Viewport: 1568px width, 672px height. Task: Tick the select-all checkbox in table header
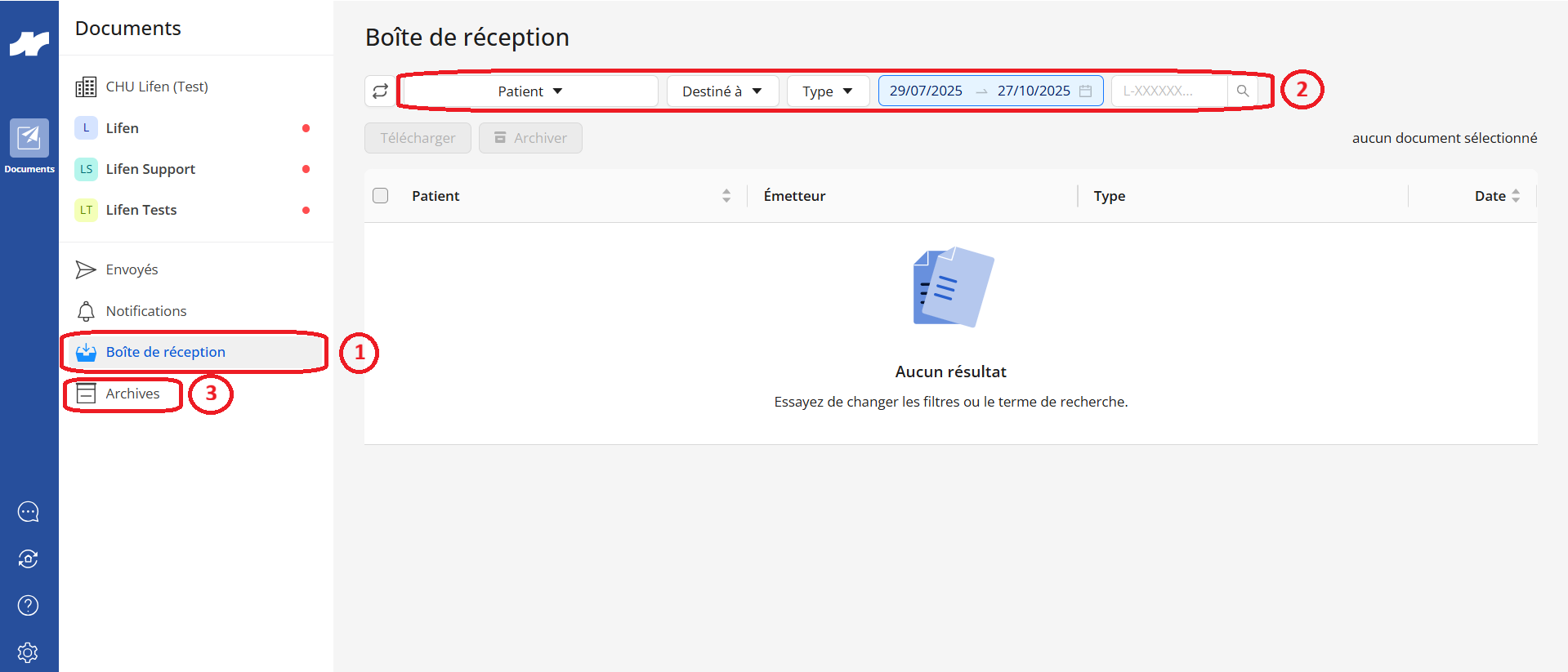click(381, 196)
